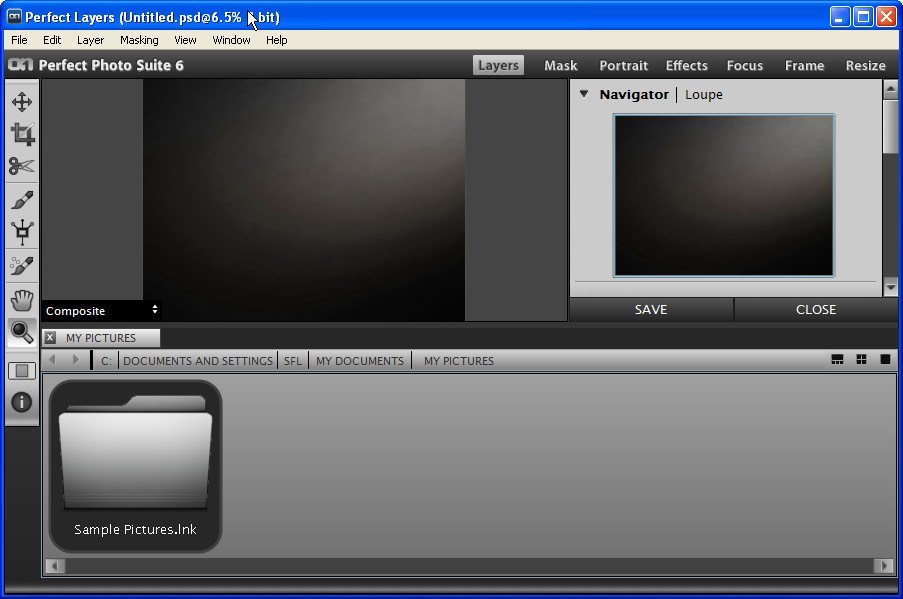This screenshot has width=903, height=599.
Task: Open the Sample Pictures.lnk folder thumbnail
Action: click(x=135, y=465)
